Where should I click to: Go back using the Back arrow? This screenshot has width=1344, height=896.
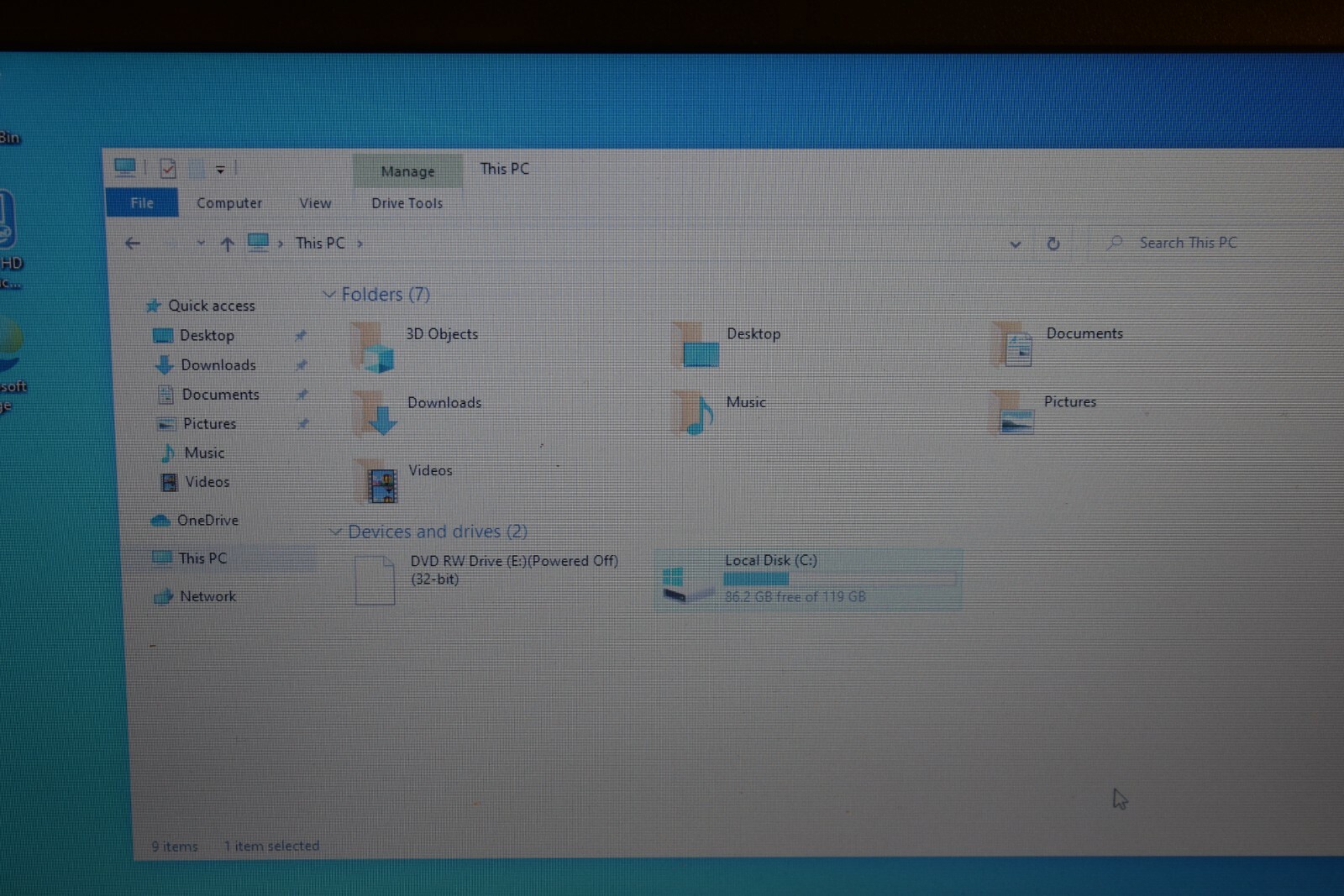point(133,244)
